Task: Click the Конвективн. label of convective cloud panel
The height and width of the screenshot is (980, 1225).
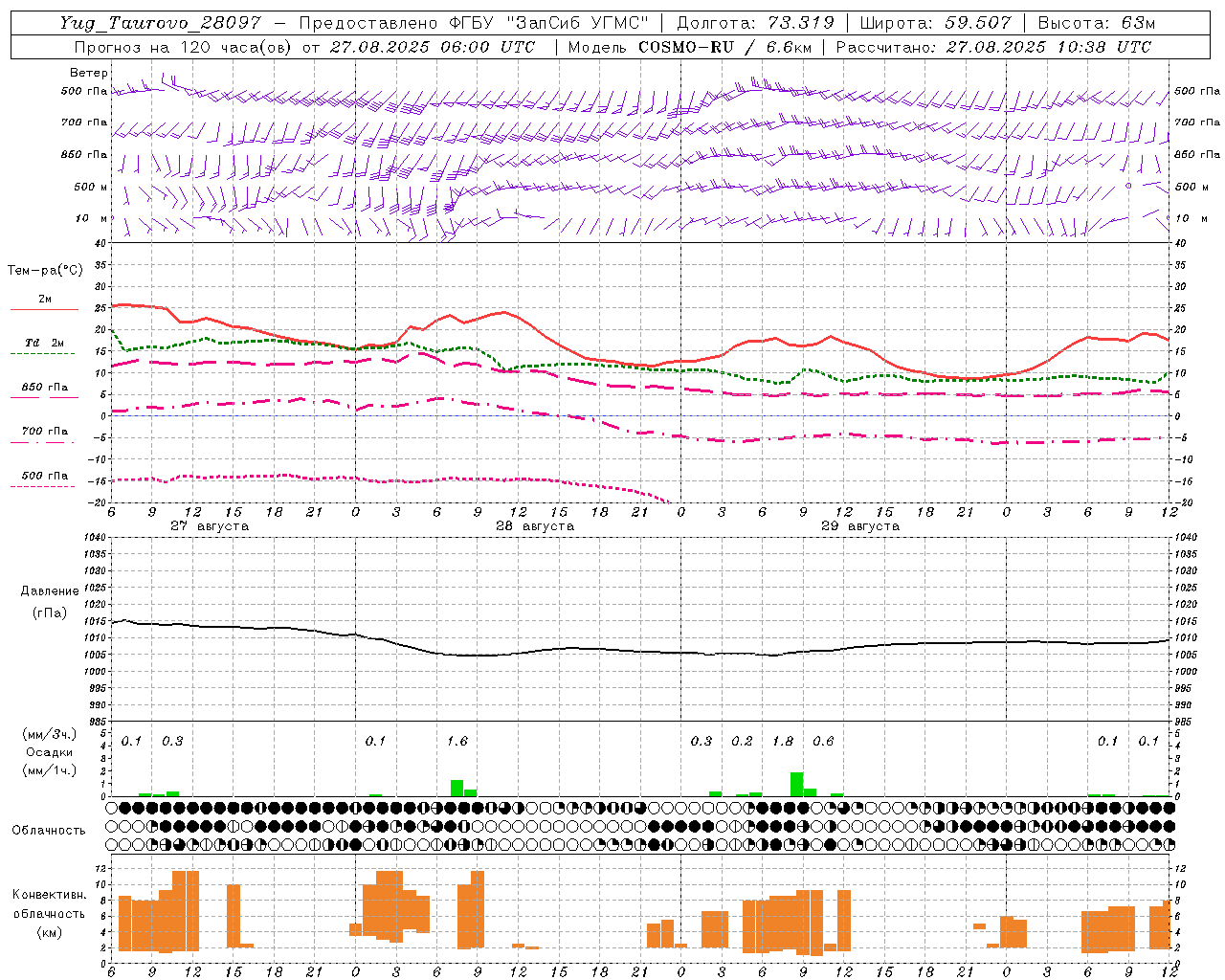Action: click(50, 895)
